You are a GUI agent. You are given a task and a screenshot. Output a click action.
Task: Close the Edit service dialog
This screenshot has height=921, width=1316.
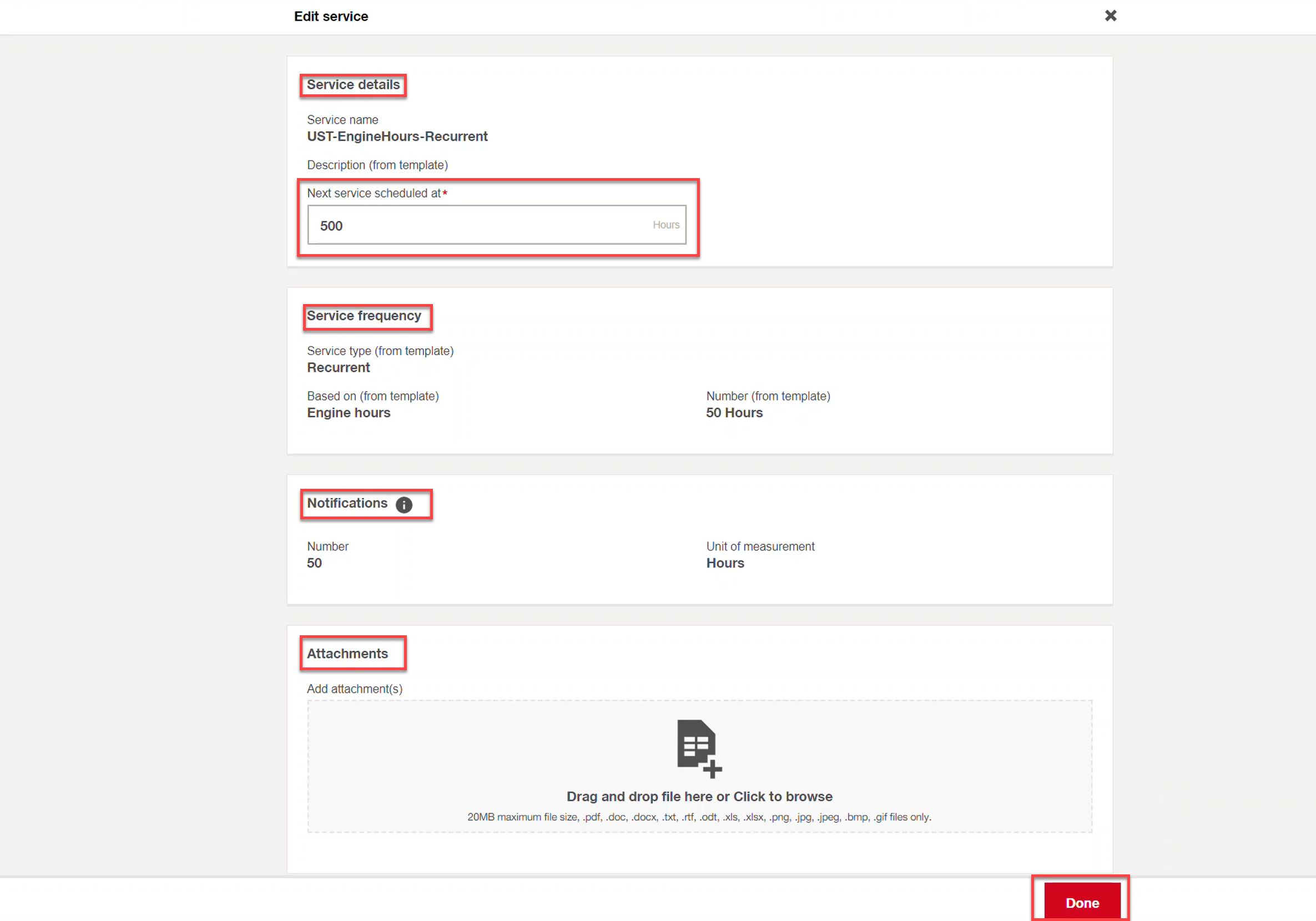pos(1110,16)
